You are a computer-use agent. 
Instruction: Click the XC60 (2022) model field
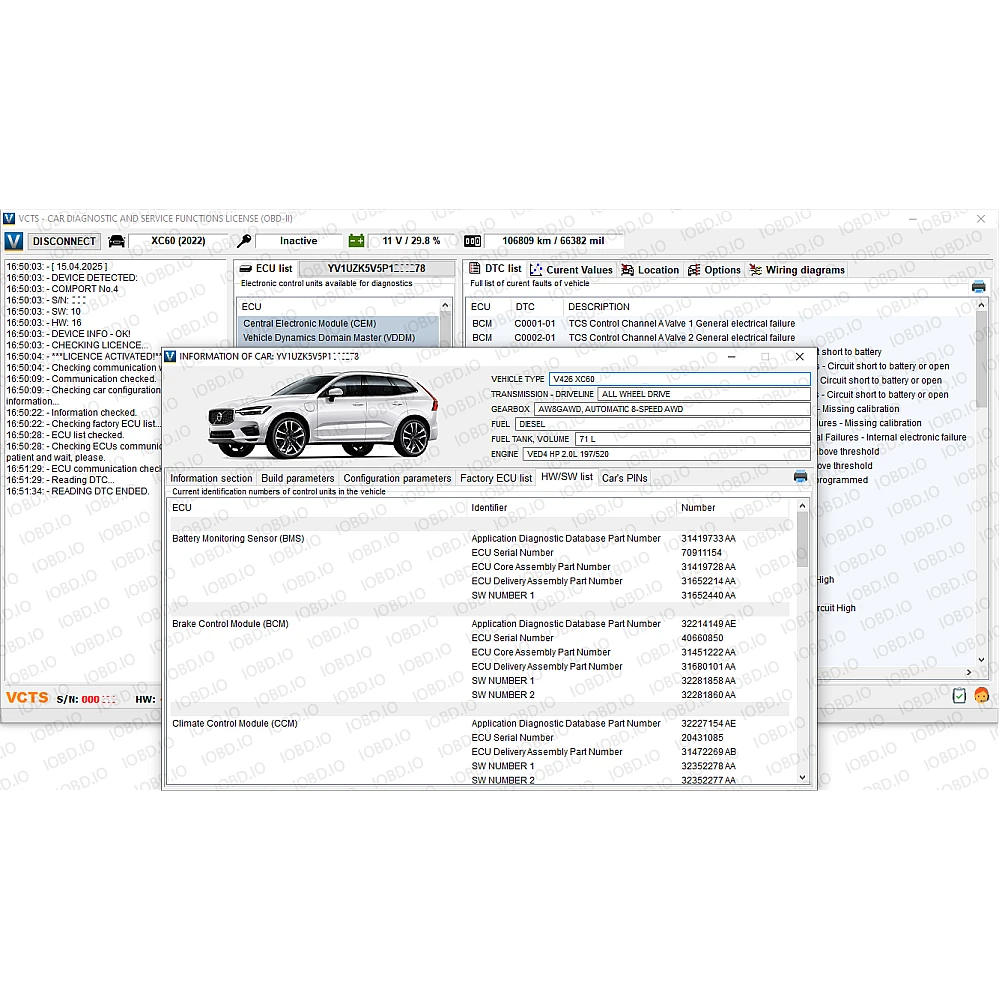178,241
